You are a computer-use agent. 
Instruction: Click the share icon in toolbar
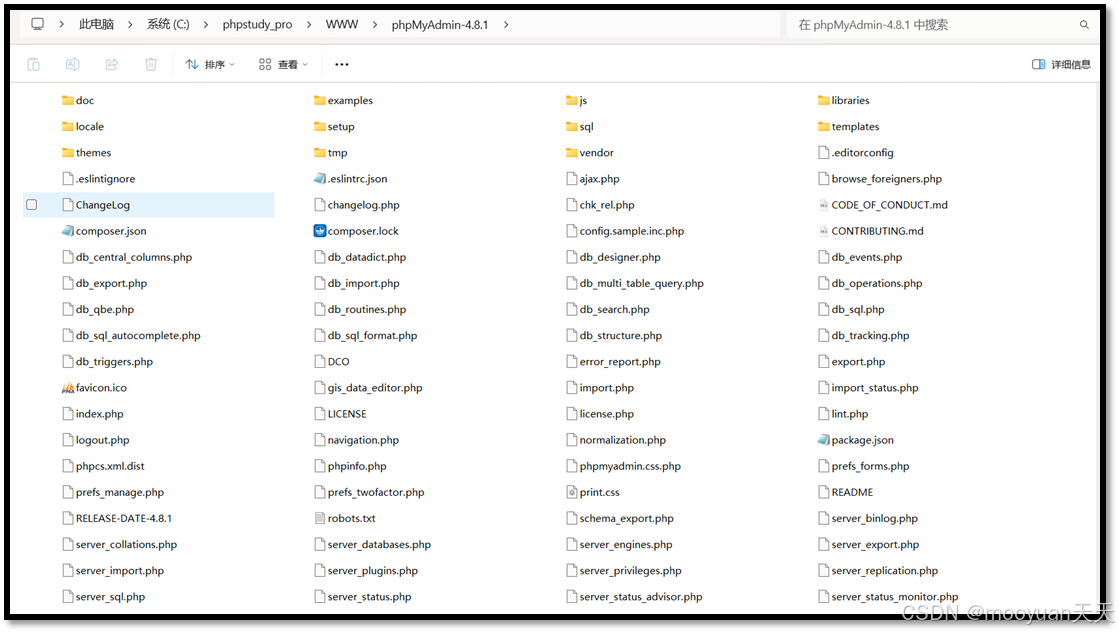point(112,64)
